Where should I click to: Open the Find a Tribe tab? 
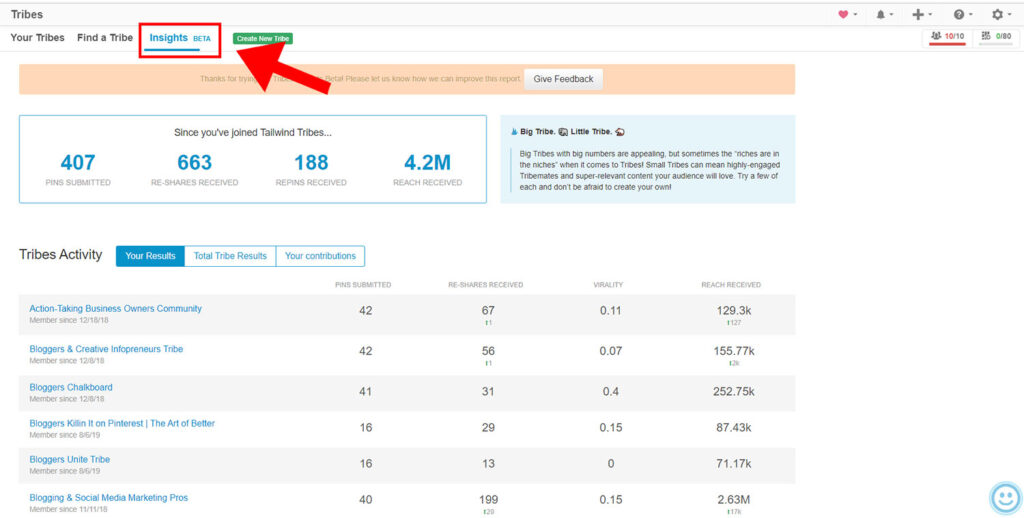[104, 38]
